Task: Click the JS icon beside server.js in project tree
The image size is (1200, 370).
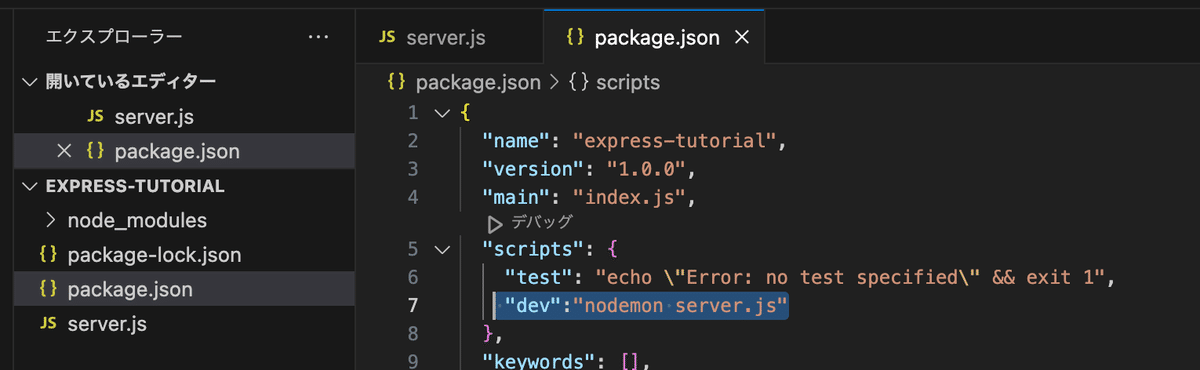Action: 48,324
